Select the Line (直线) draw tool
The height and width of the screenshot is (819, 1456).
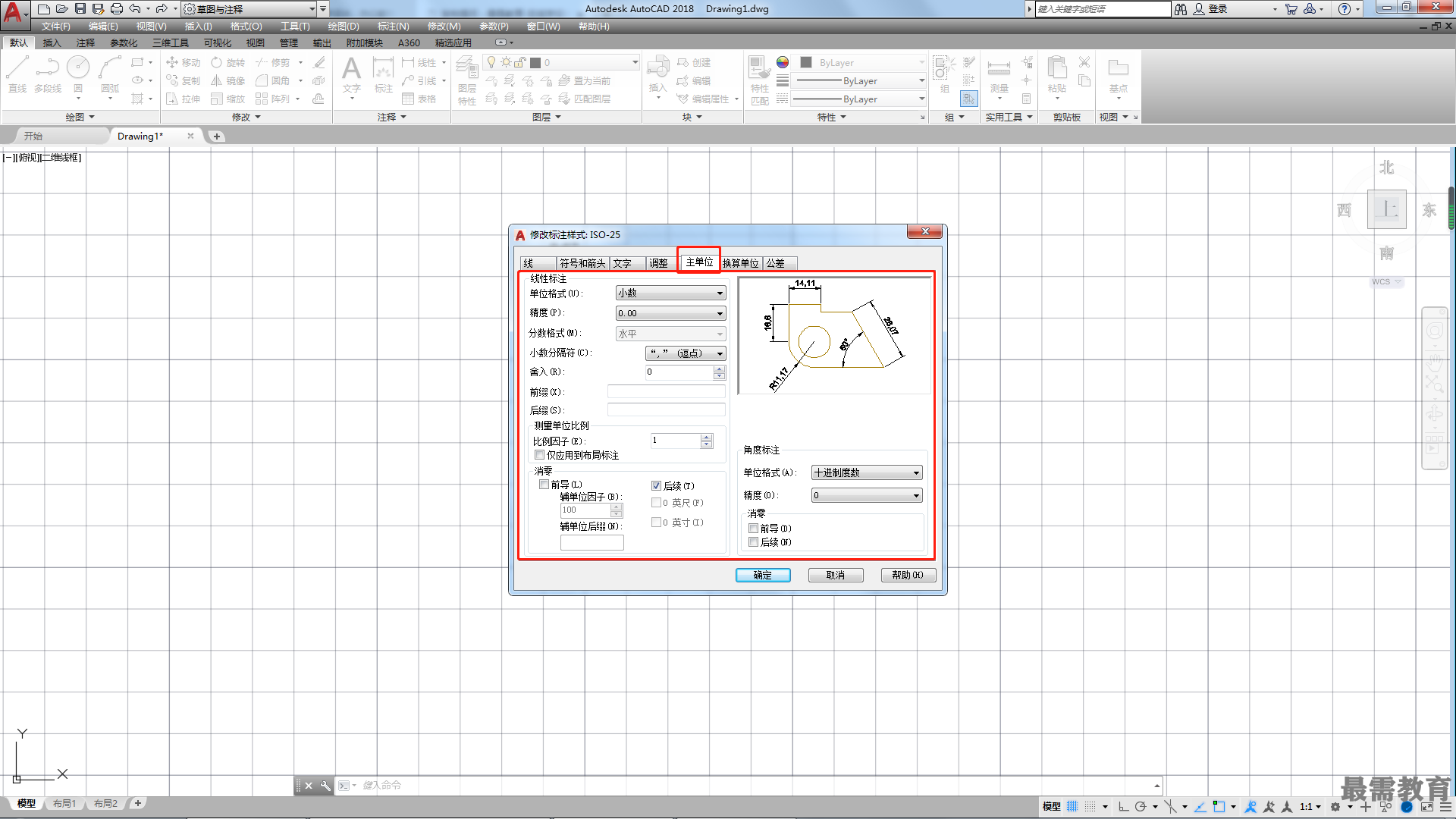17,74
